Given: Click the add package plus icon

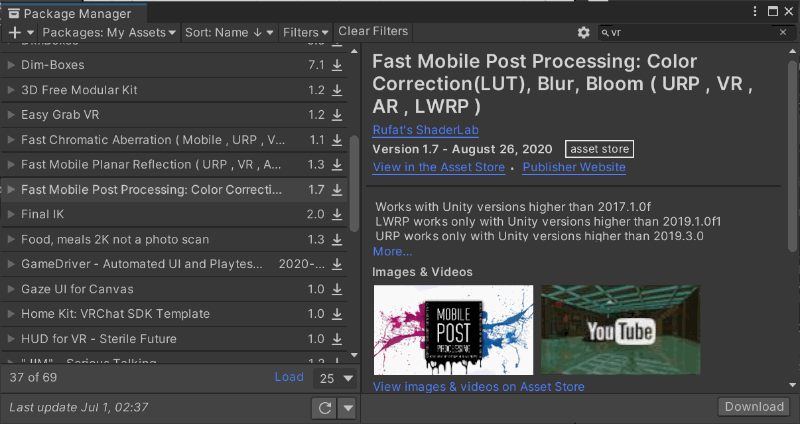Looking at the screenshot, I should pos(14,32).
